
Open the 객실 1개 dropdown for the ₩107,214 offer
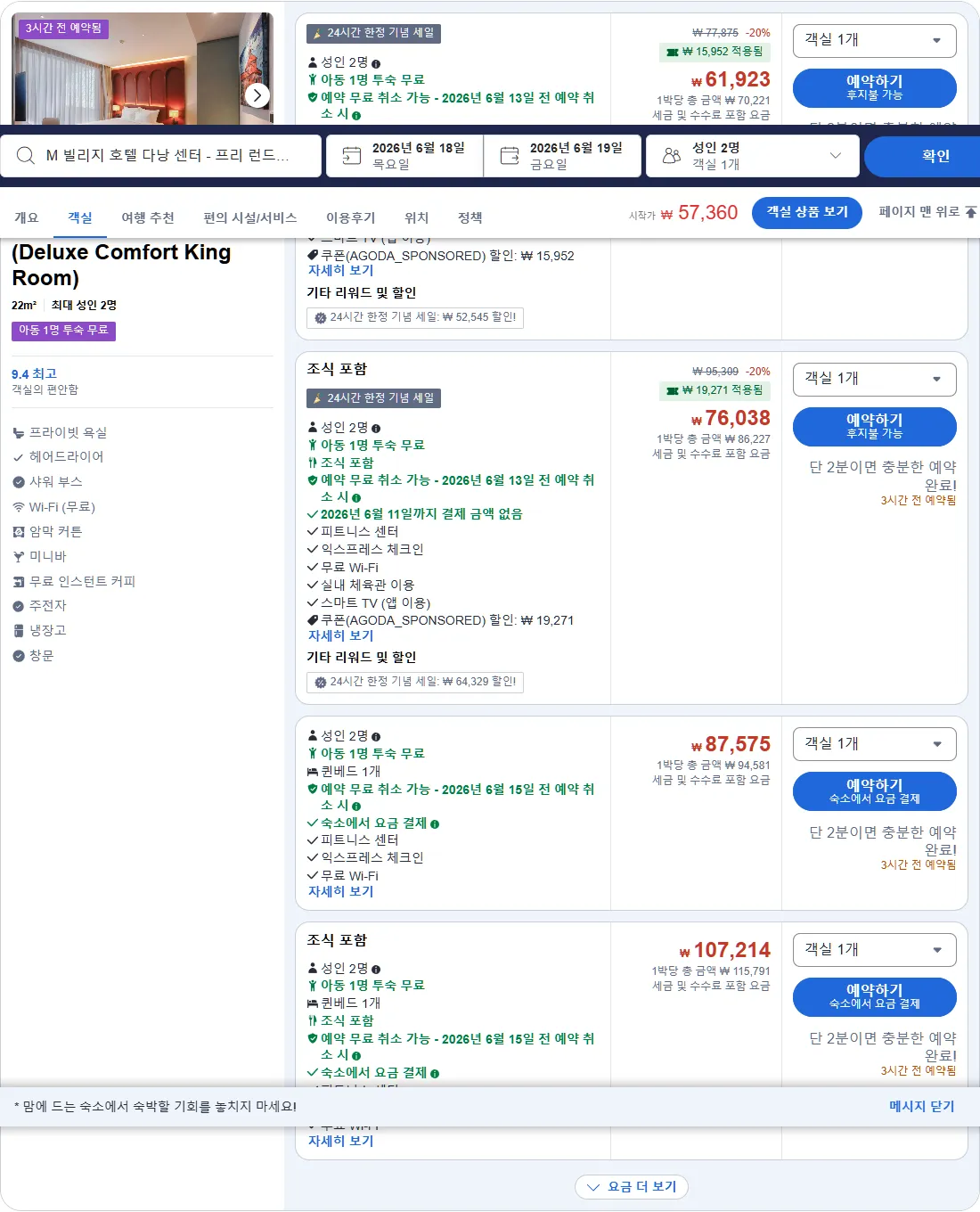(x=875, y=950)
